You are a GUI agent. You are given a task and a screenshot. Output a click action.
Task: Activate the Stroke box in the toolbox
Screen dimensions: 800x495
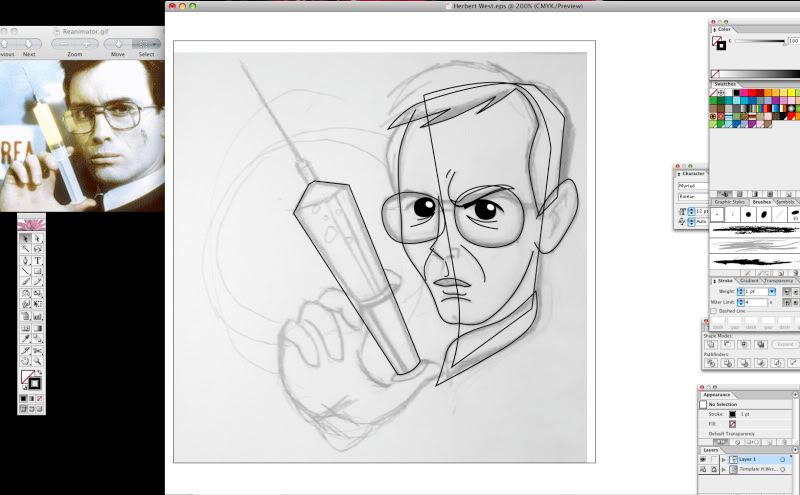coord(34,384)
